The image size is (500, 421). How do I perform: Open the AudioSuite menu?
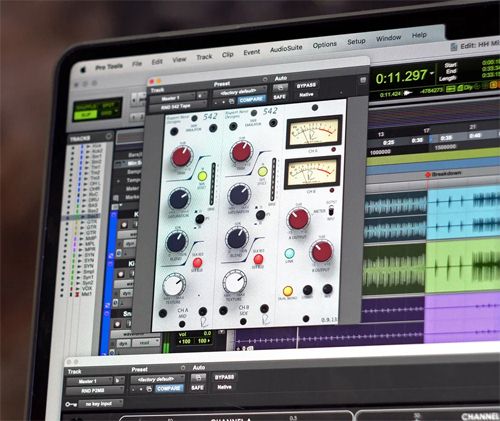(x=286, y=49)
